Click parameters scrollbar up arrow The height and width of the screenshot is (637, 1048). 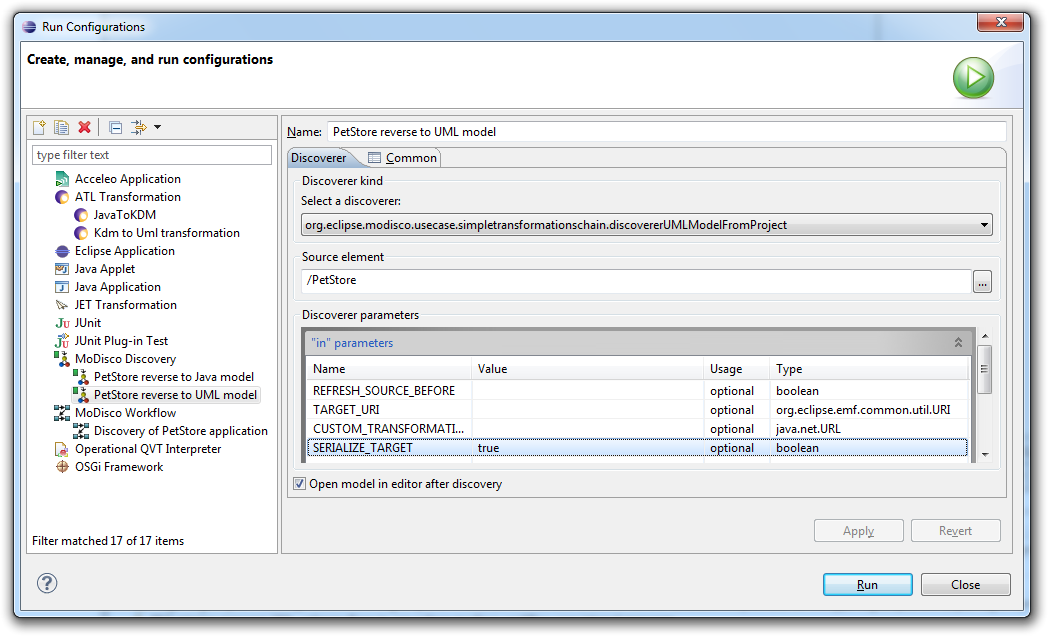(985, 336)
